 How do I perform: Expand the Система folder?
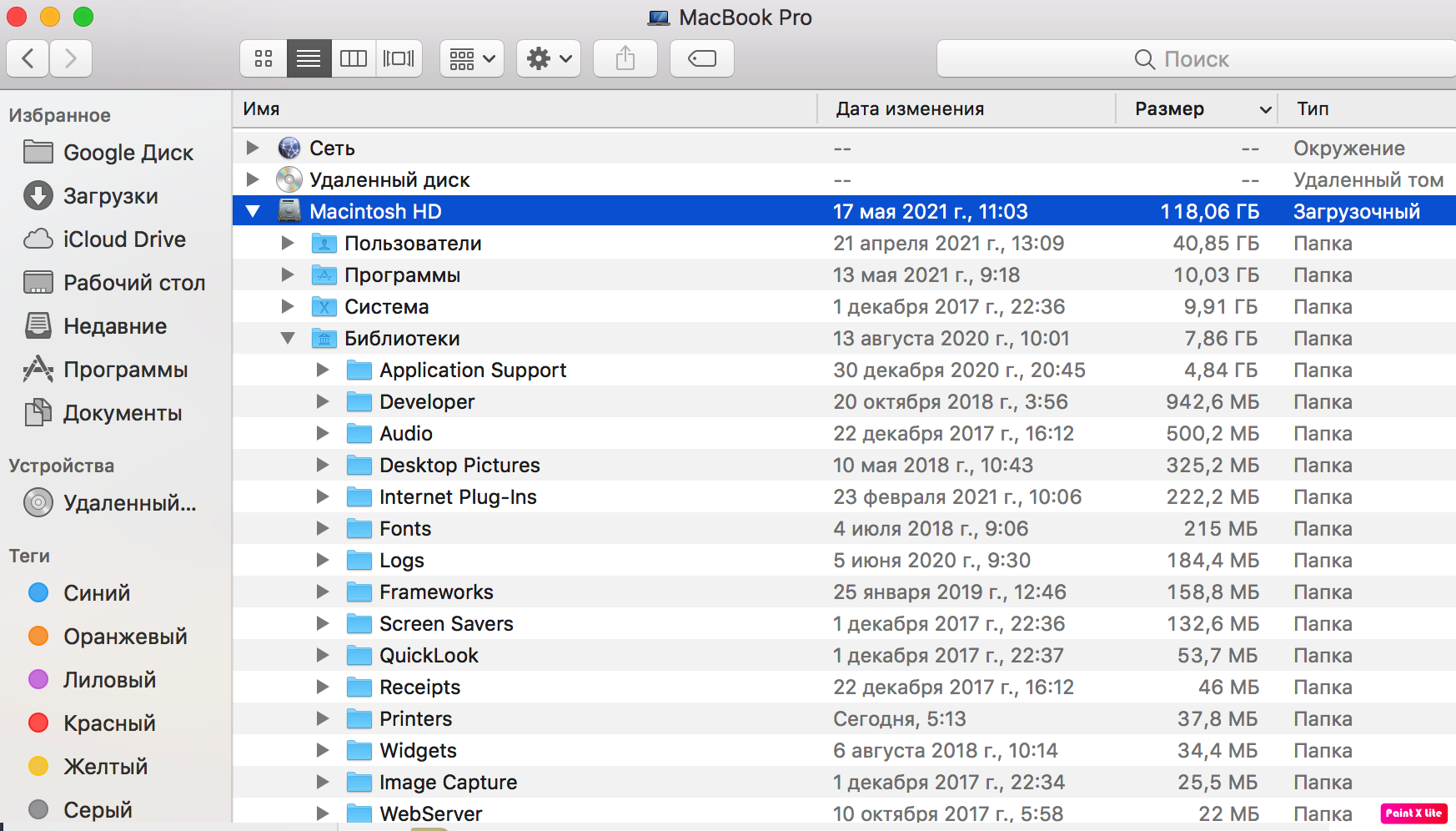pyautogui.click(x=288, y=306)
